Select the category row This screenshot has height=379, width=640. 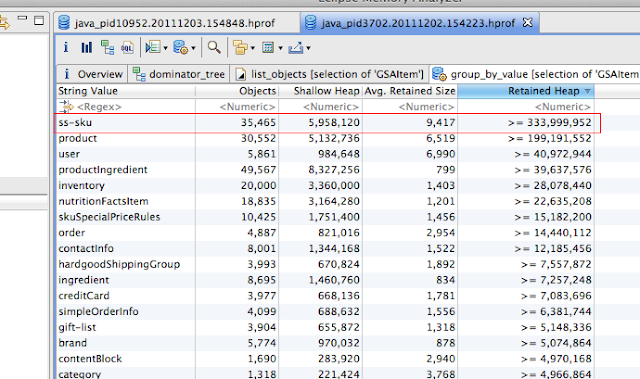click(325, 373)
